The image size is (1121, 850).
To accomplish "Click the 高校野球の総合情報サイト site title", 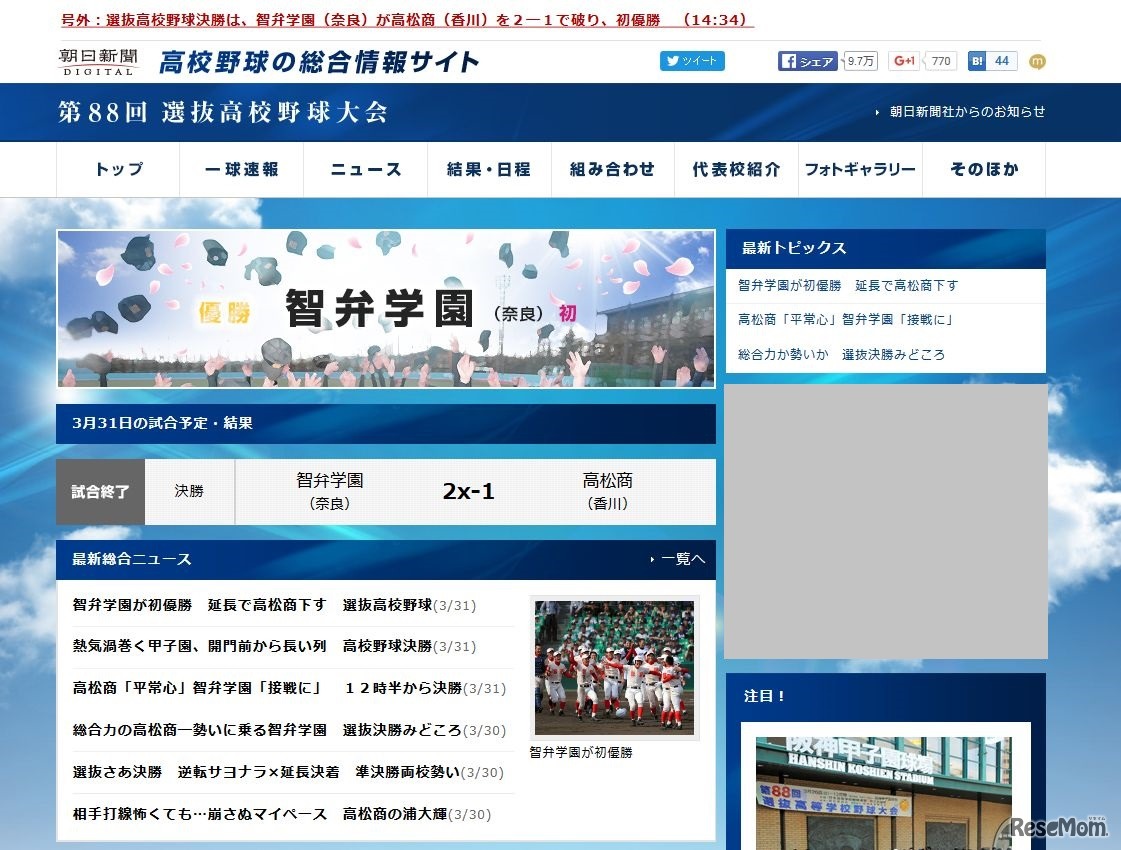I will [x=319, y=62].
